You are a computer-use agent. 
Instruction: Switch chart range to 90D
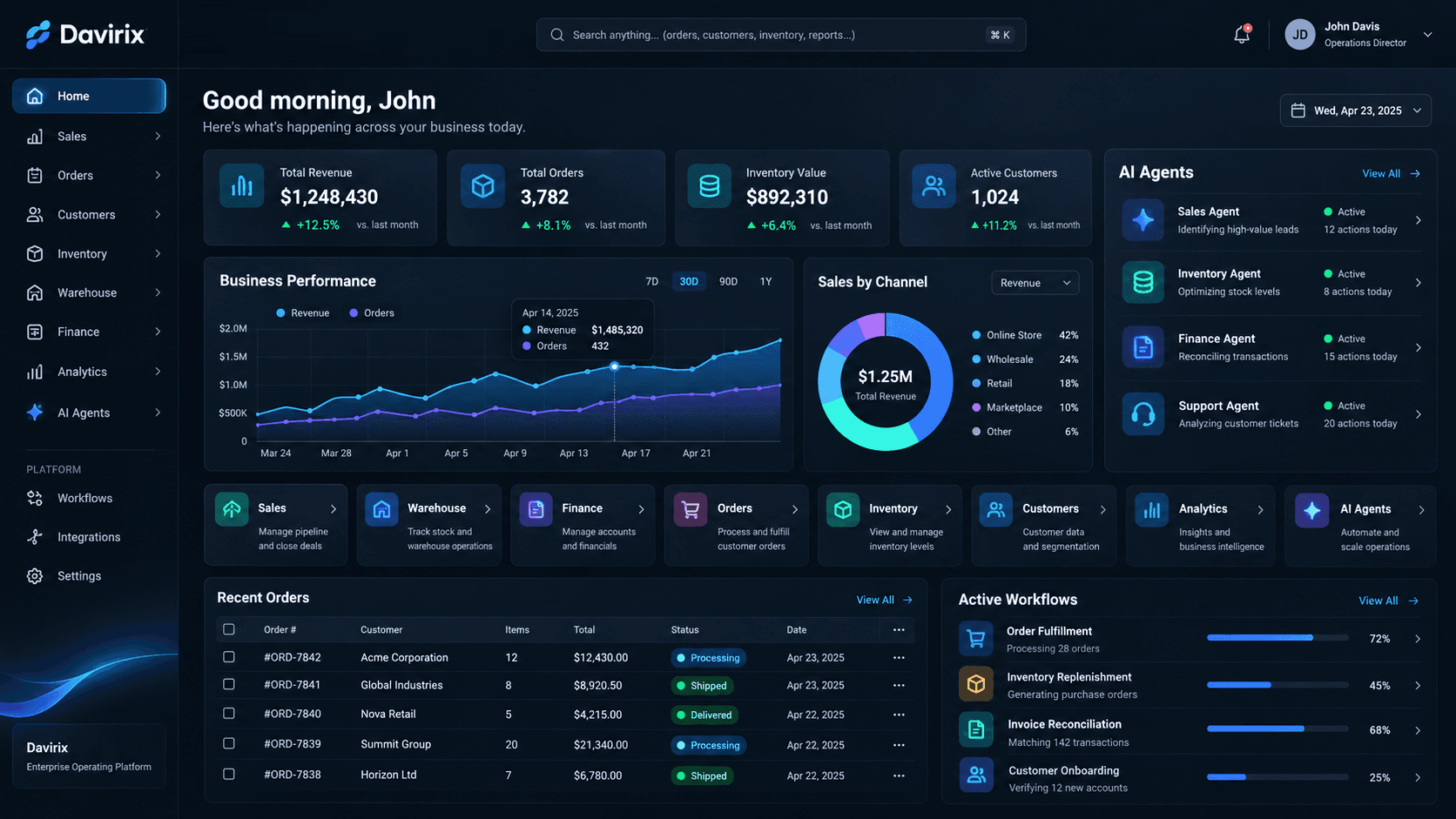click(728, 281)
